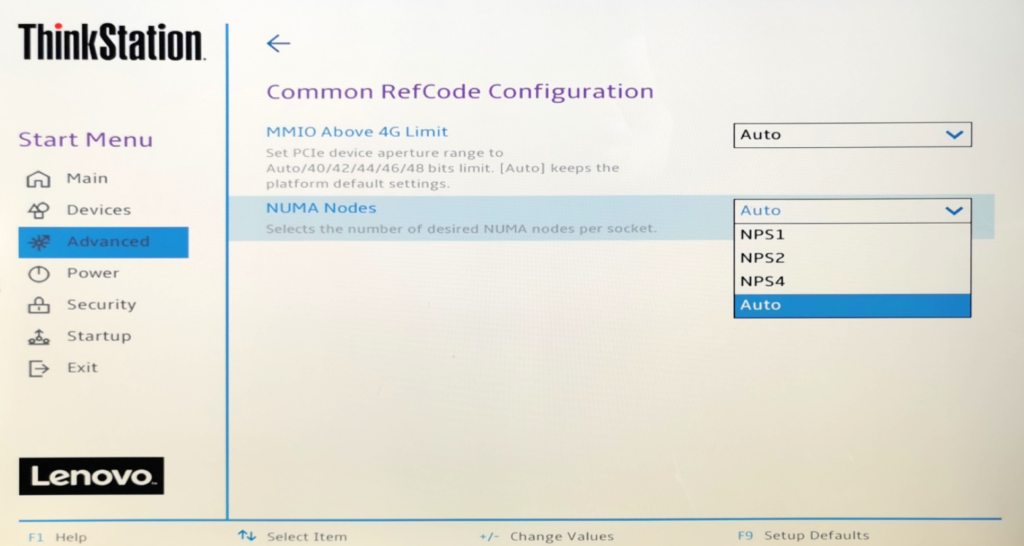
Task: Choose NPS2 in NUMA Nodes list
Action: pyautogui.click(x=852, y=258)
